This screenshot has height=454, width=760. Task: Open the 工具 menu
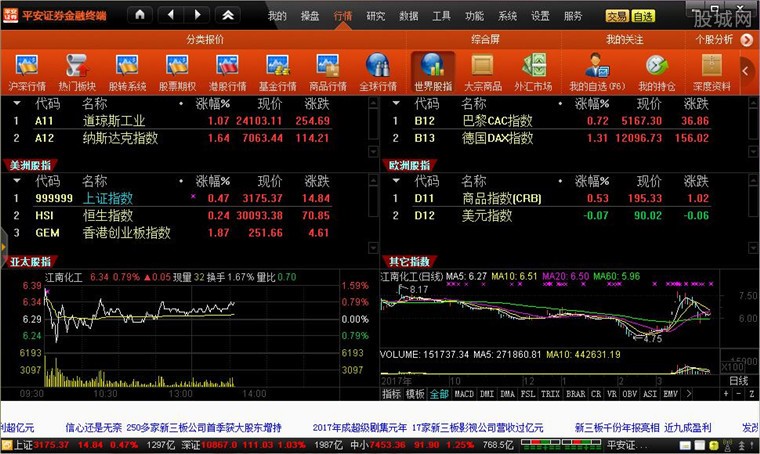(x=442, y=16)
